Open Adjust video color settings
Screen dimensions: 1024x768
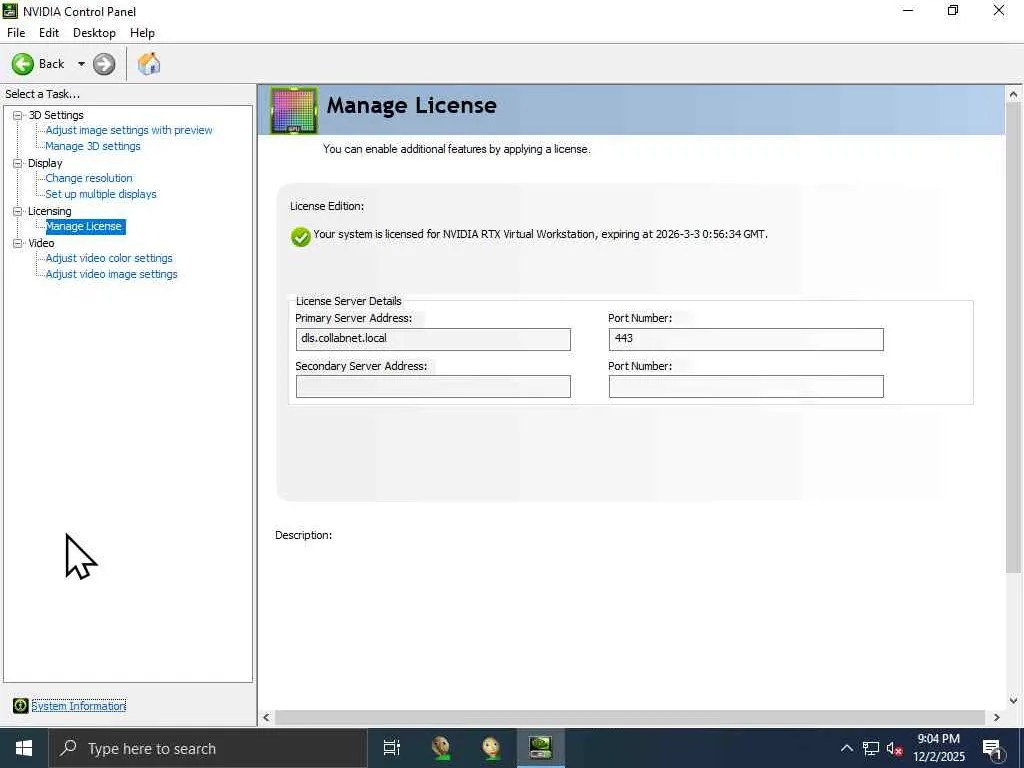tap(109, 258)
